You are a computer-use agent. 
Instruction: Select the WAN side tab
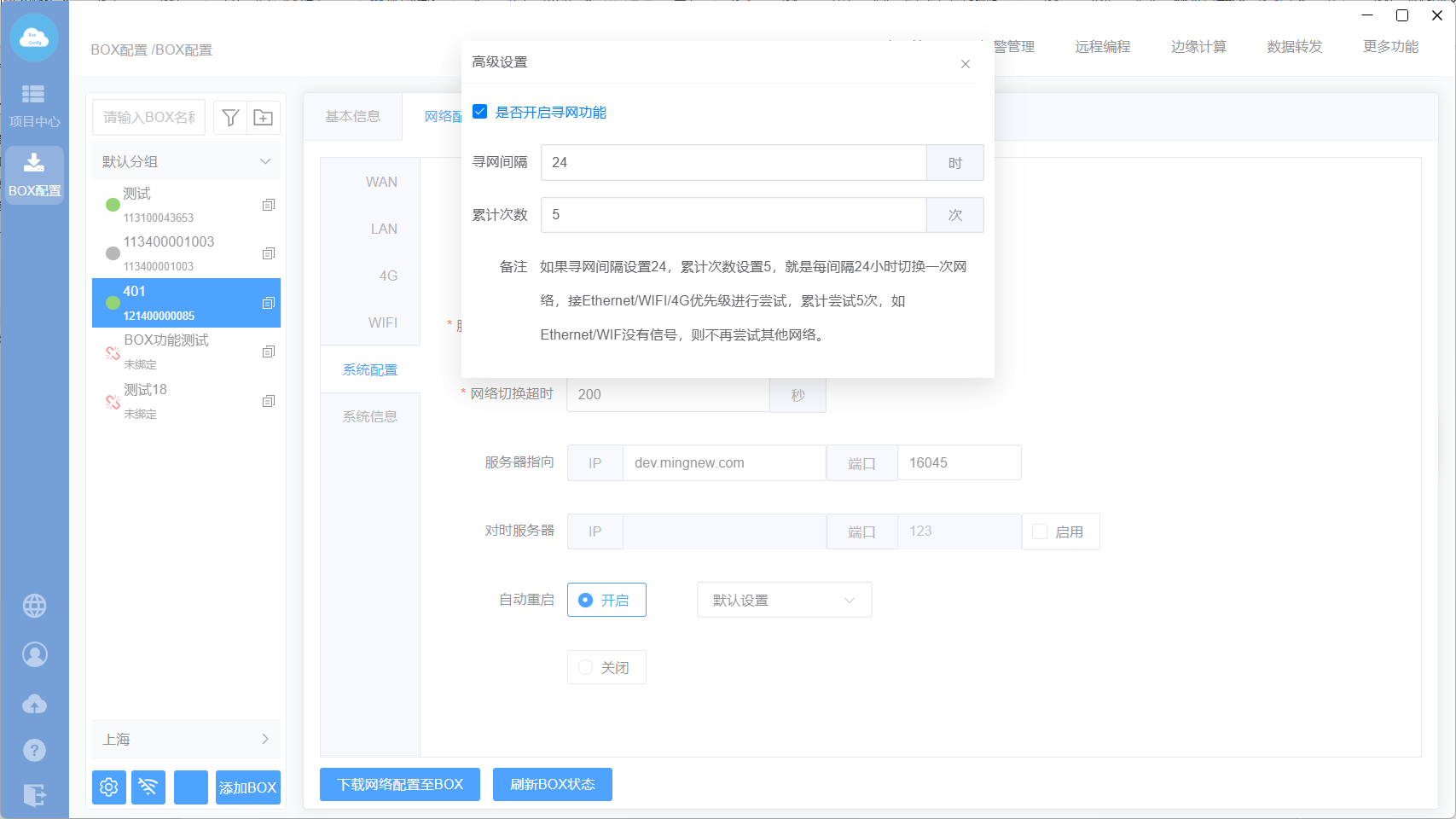click(381, 182)
